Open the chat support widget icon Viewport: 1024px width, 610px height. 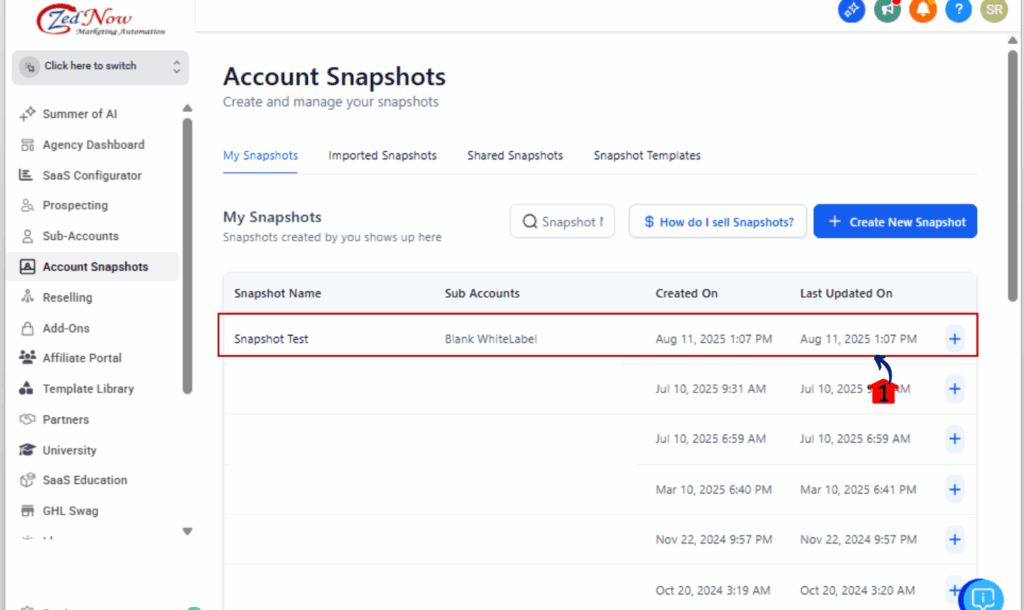(x=982, y=595)
